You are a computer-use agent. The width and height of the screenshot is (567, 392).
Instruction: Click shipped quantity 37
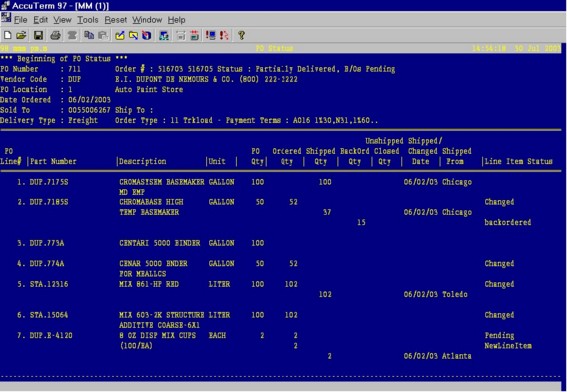click(327, 212)
